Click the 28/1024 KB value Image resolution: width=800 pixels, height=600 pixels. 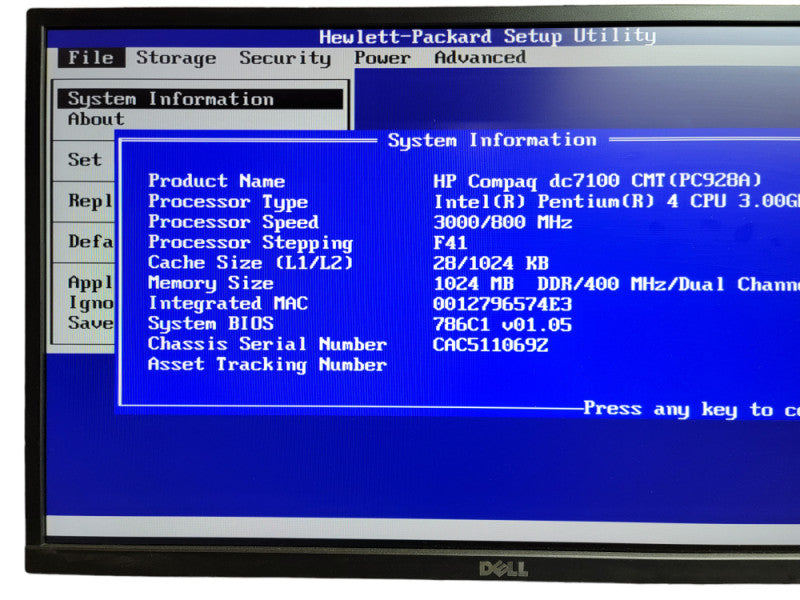pyautogui.click(x=491, y=263)
